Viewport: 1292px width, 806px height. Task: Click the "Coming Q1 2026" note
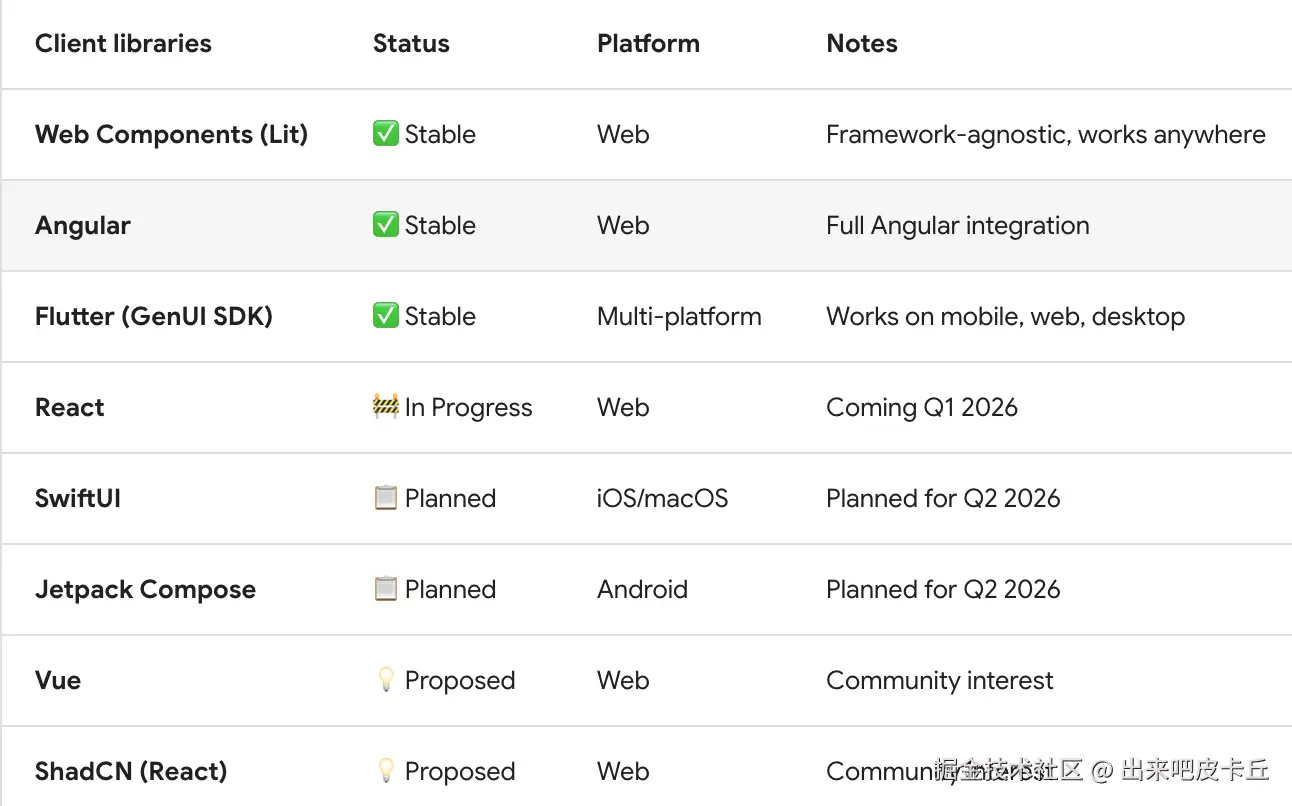point(922,407)
